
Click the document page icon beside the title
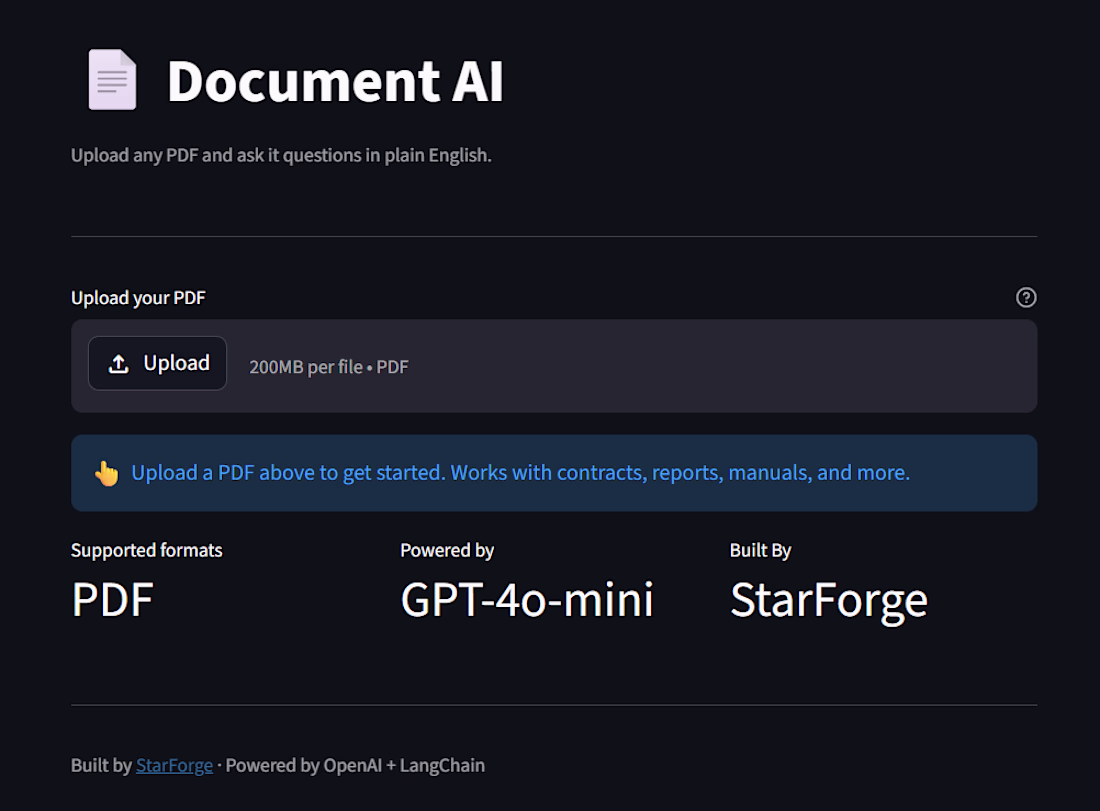pos(111,80)
